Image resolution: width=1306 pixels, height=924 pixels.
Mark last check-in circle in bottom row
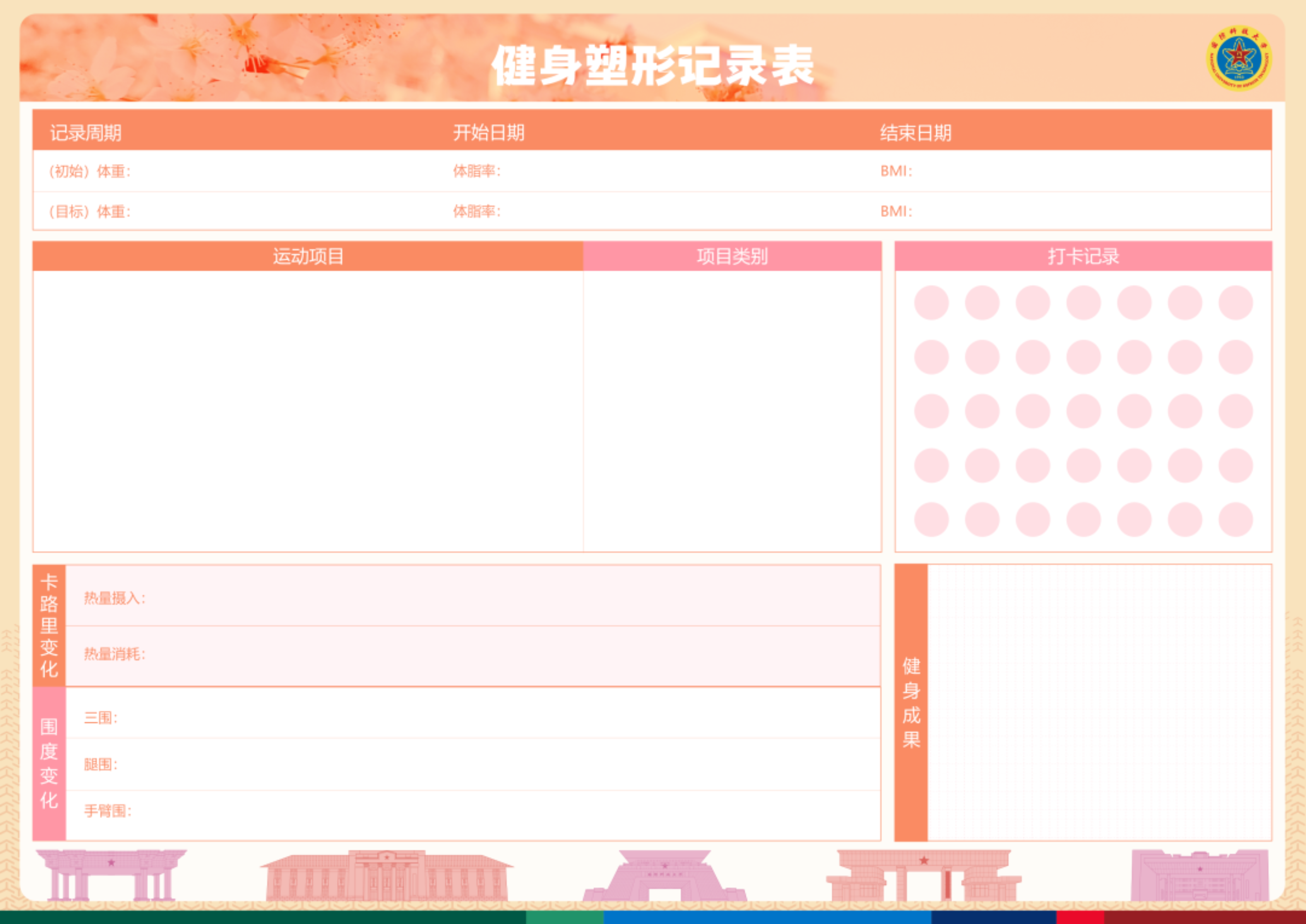click(x=1236, y=519)
